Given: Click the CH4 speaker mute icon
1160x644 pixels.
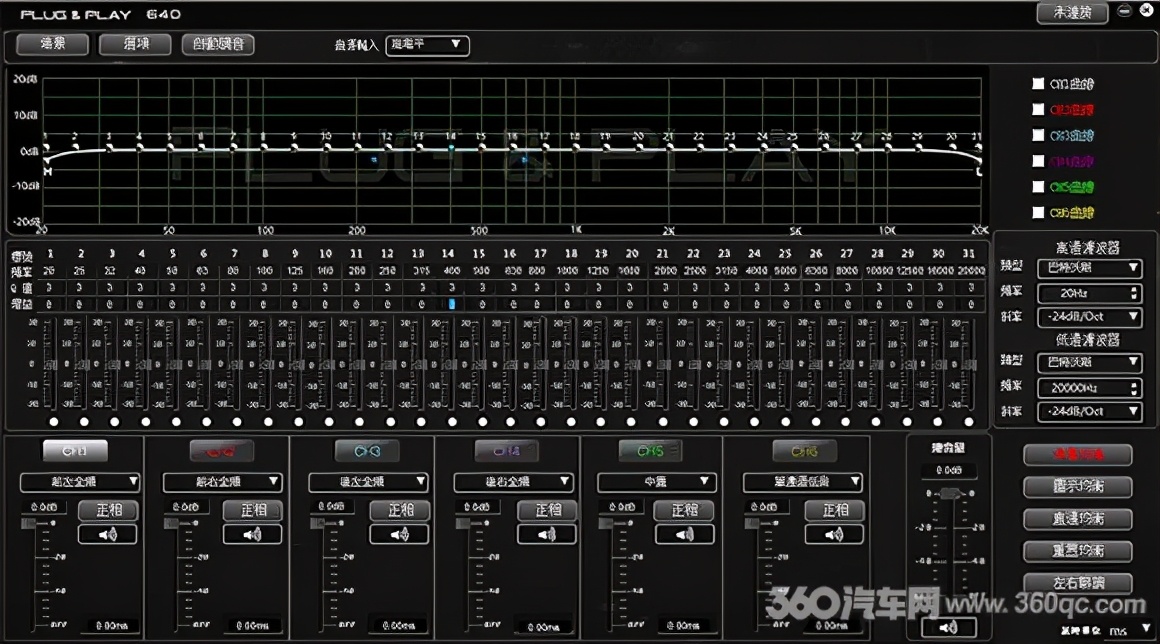Looking at the screenshot, I should [547, 534].
